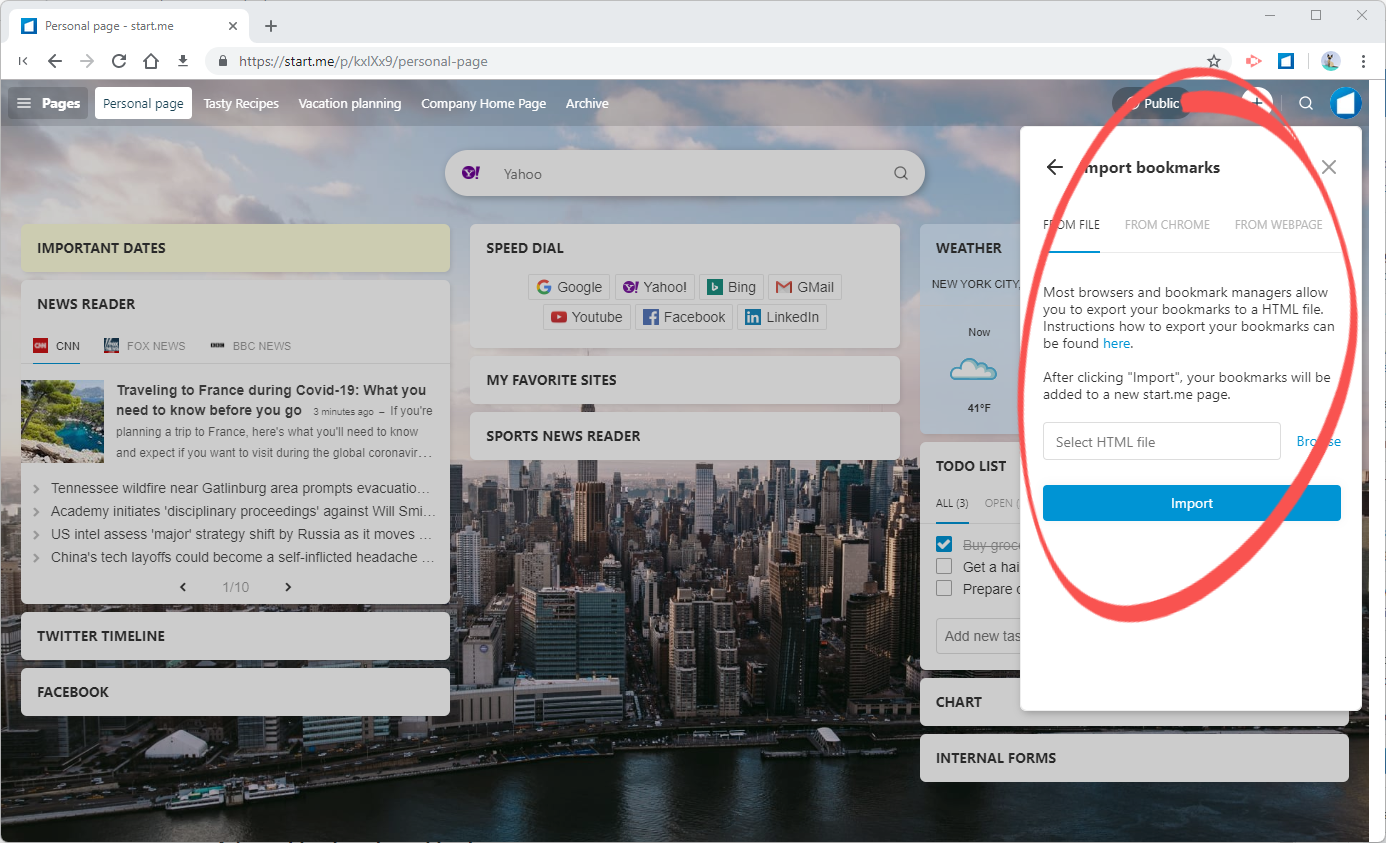The image size is (1386, 843).
Task: Open a new browser tab with plus
Action: [271, 26]
